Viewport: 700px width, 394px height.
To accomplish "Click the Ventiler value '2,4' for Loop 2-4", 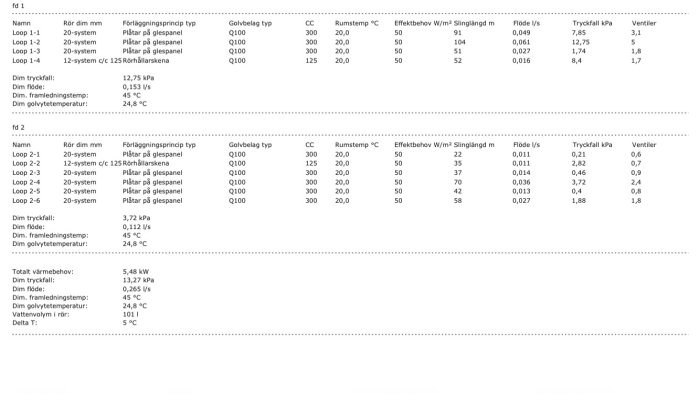I will coord(636,182).
